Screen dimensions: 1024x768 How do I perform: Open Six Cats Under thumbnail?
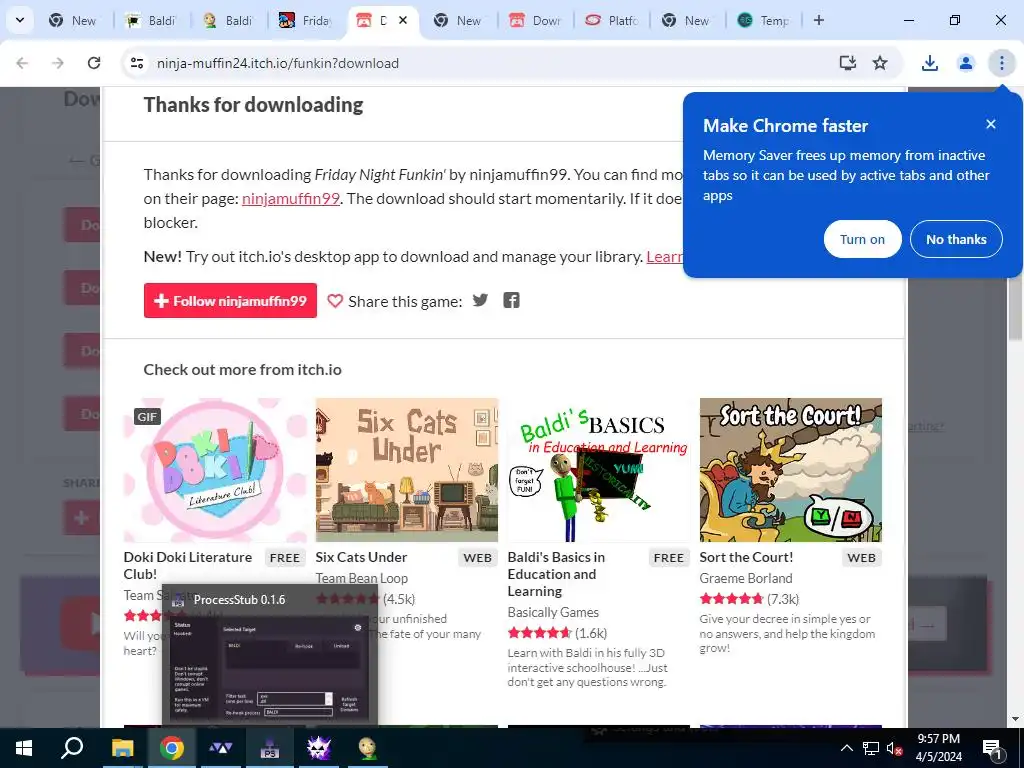[x=406, y=470]
